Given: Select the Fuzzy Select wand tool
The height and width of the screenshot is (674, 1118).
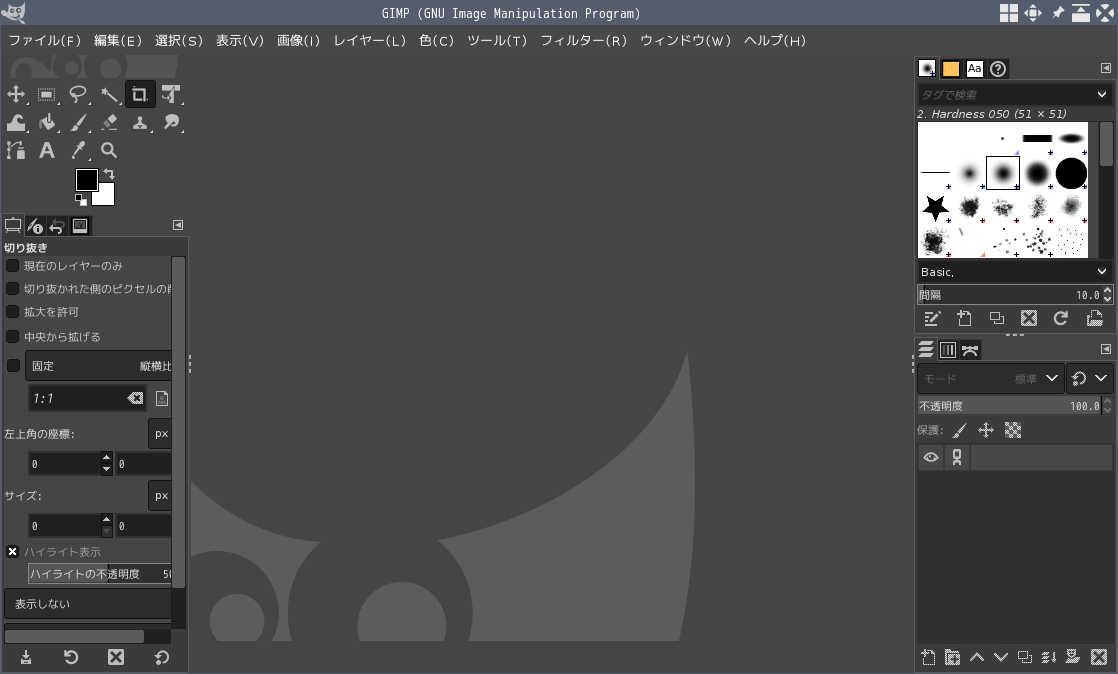Looking at the screenshot, I should pyautogui.click(x=109, y=94).
